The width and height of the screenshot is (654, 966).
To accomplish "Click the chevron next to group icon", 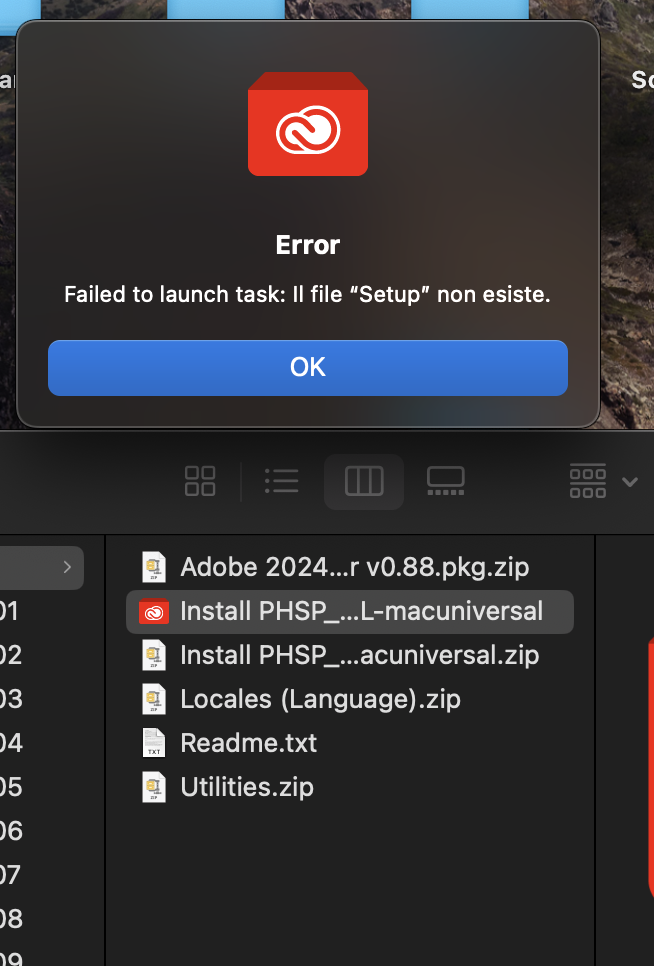I will (x=630, y=482).
